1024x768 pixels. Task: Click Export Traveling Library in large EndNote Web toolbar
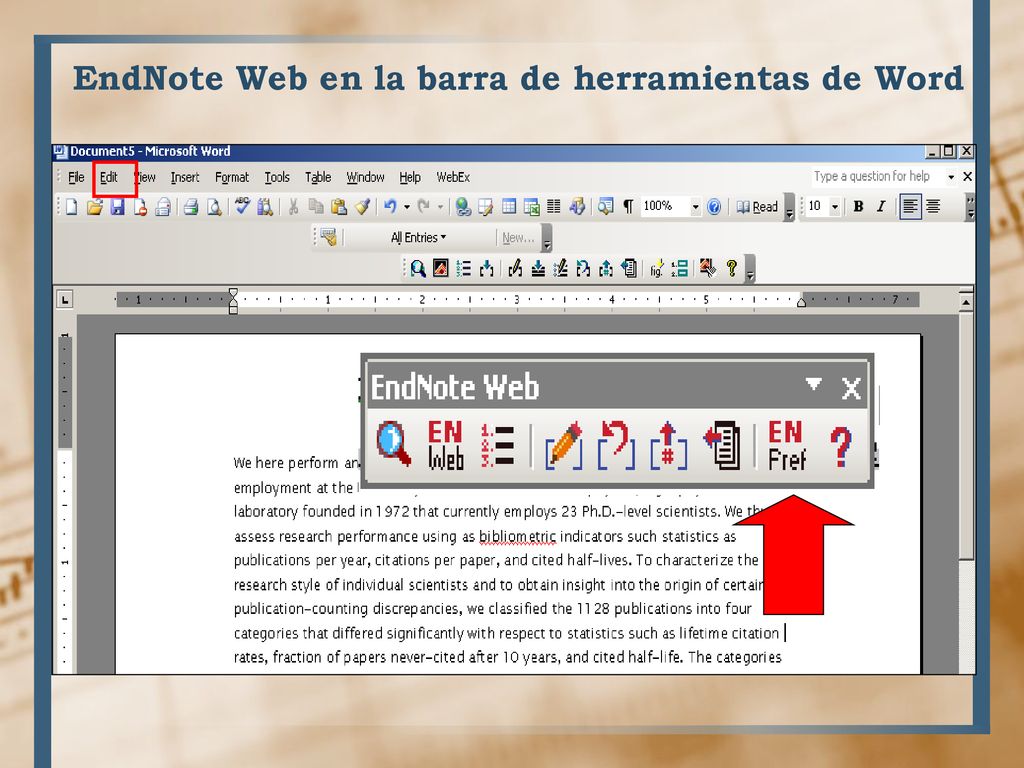point(722,445)
